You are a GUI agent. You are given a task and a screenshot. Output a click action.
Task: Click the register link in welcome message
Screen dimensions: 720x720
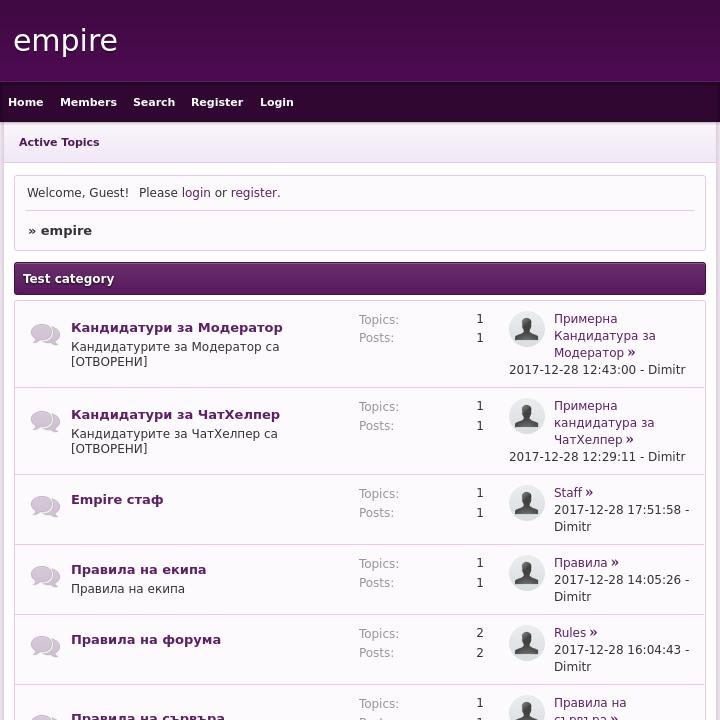254,193
